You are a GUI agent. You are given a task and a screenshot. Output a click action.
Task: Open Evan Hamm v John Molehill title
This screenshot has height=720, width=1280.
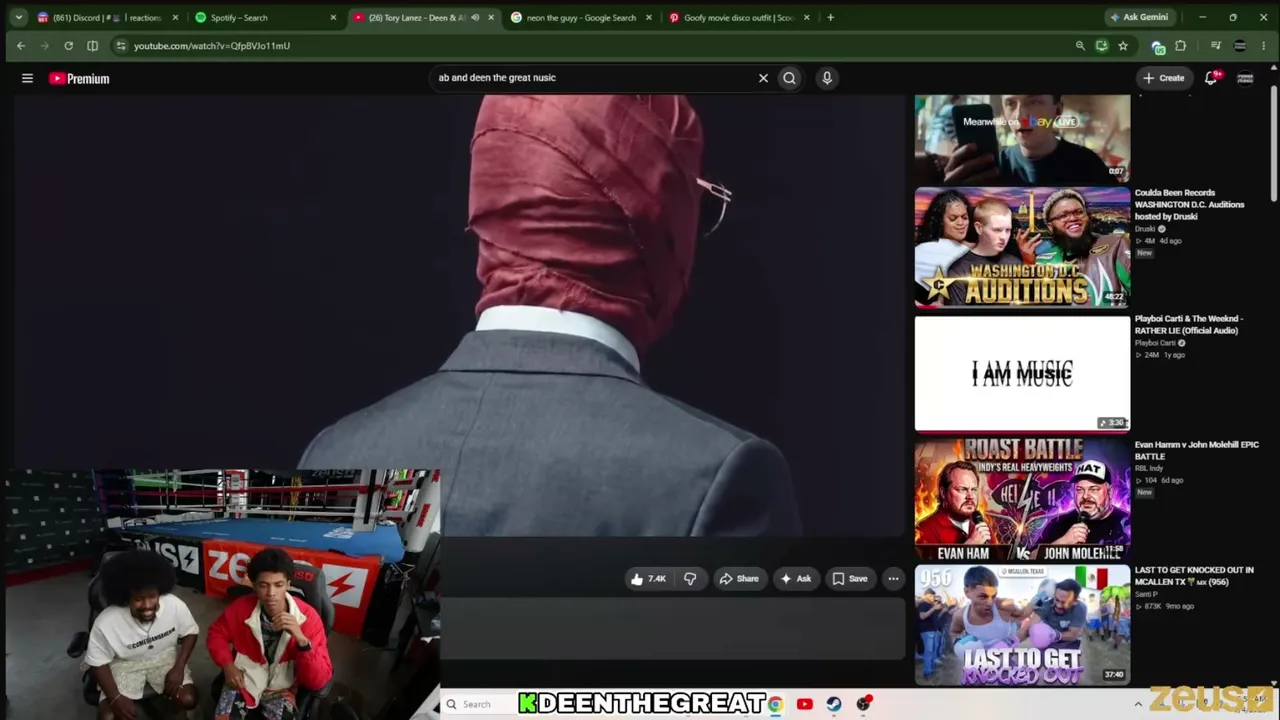click(x=1196, y=451)
